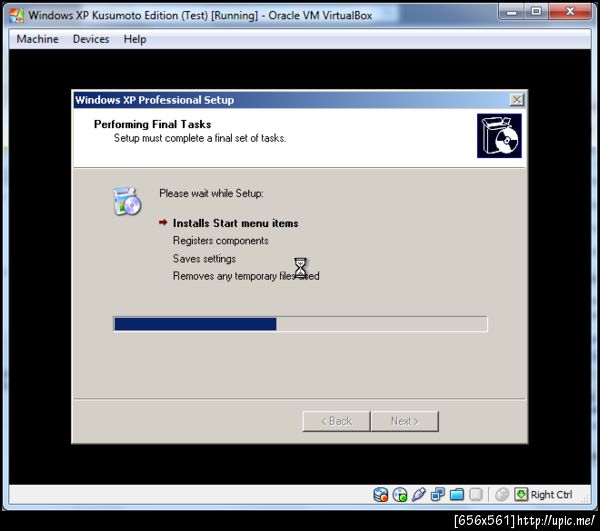Click the red arrow next to Installs Start menu items
This screenshot has height=531, width=600.
(x=163, y=222)
